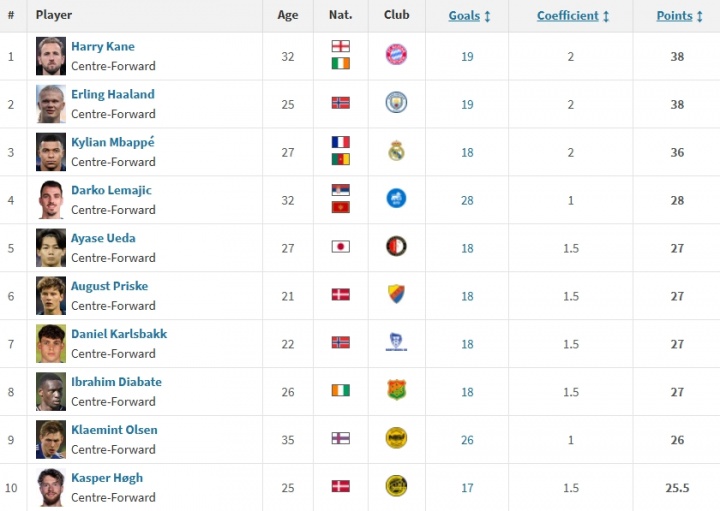Viewport: 720px width, 511px height.
Task: Click Ibrahim Diabate's portrait thumbnail
Action: pyautogui.click(x=51, y=391)
